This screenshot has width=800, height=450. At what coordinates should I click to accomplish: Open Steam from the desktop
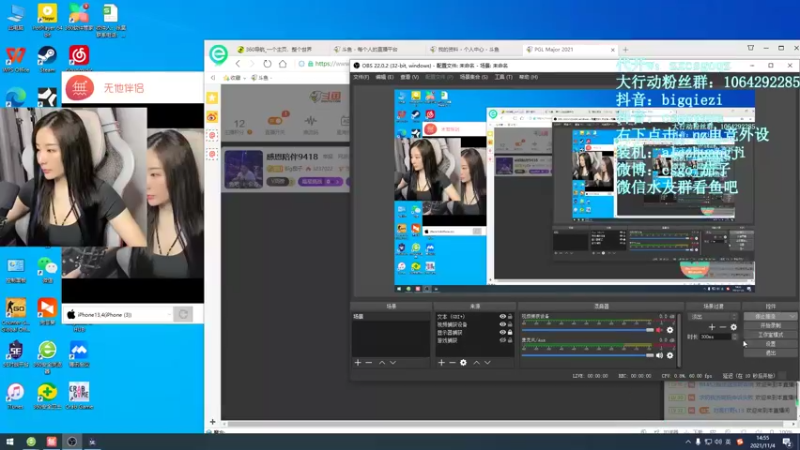[47, 59]
